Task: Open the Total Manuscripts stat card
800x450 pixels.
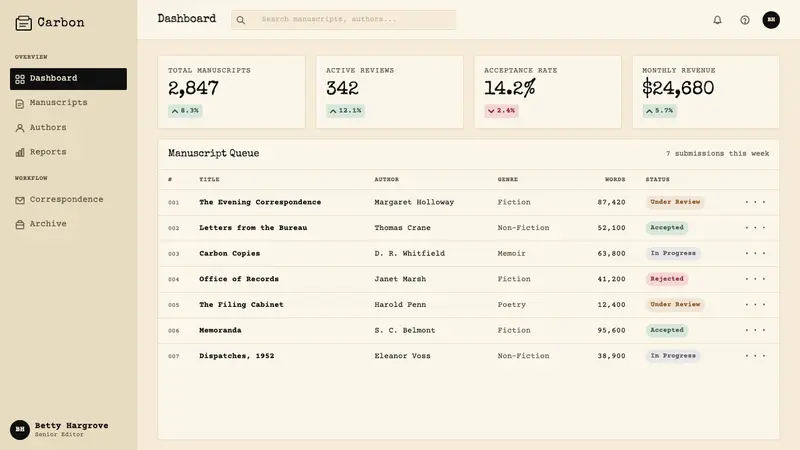Action: pos(232,92)
